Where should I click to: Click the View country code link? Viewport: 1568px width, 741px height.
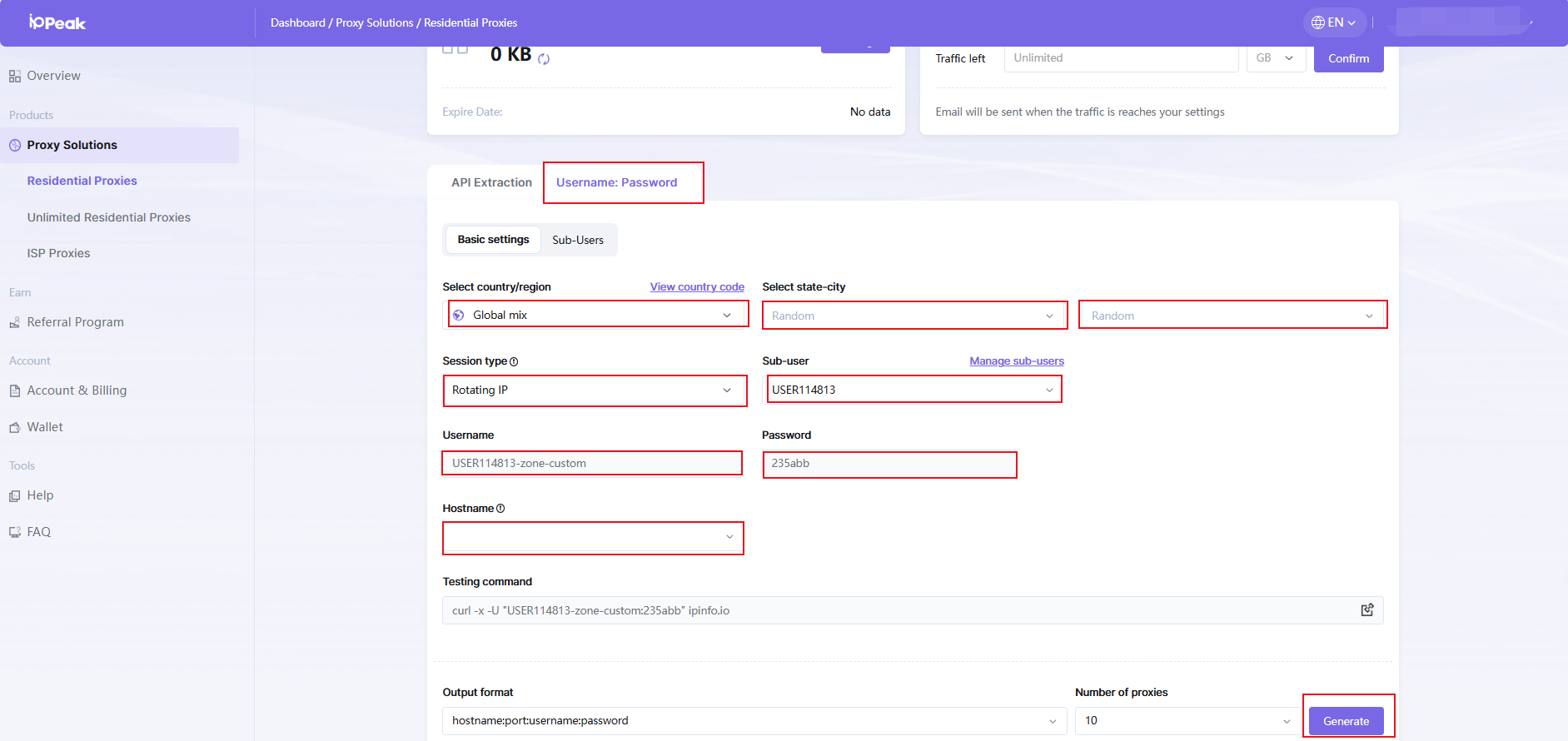point(697,287)
